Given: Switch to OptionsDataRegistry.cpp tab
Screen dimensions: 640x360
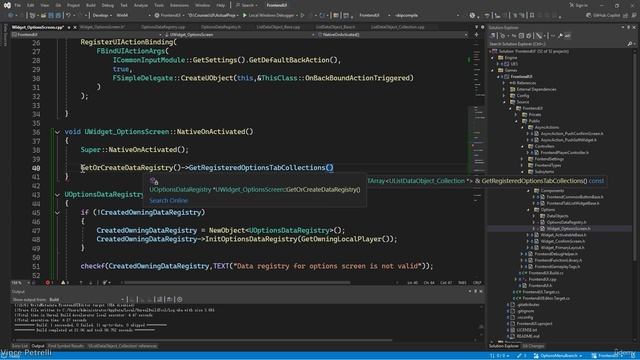Looking at the screenshot, I should click(x=163, y=27).
